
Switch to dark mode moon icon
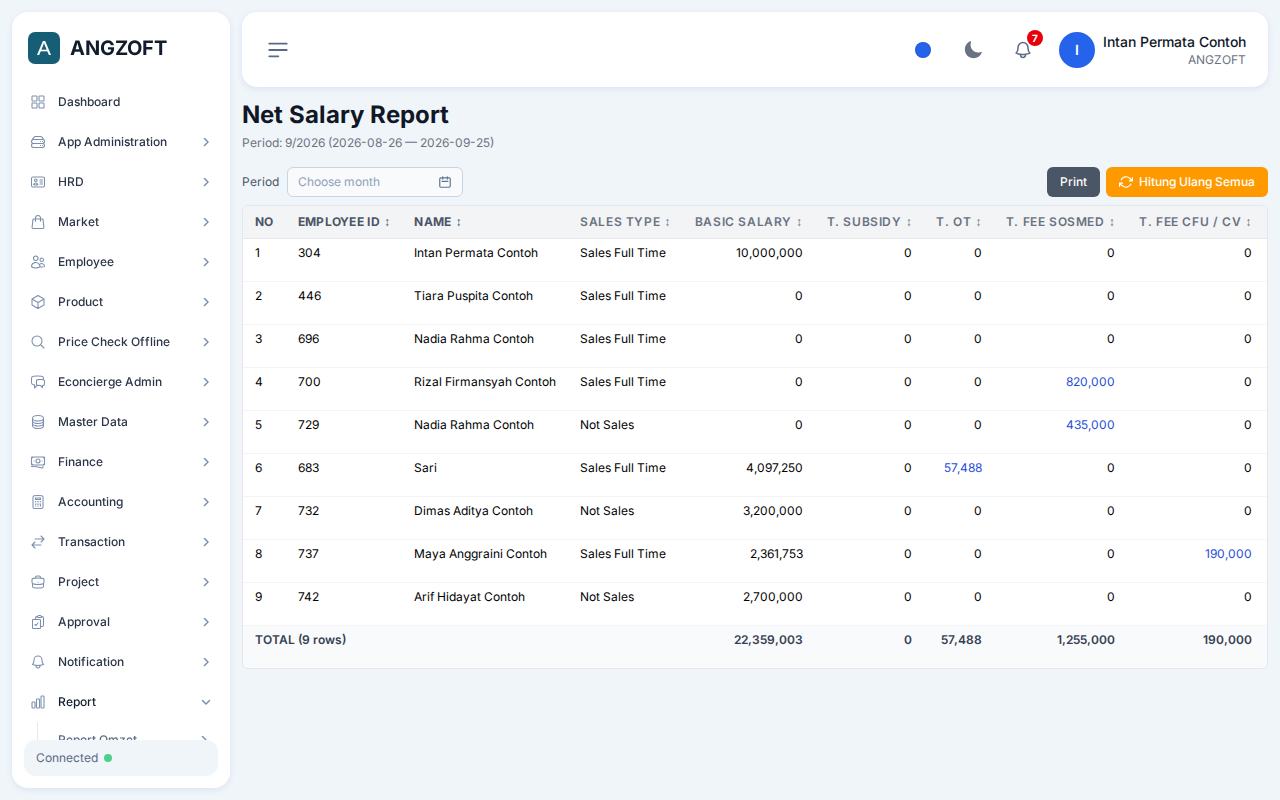point(973,50)
